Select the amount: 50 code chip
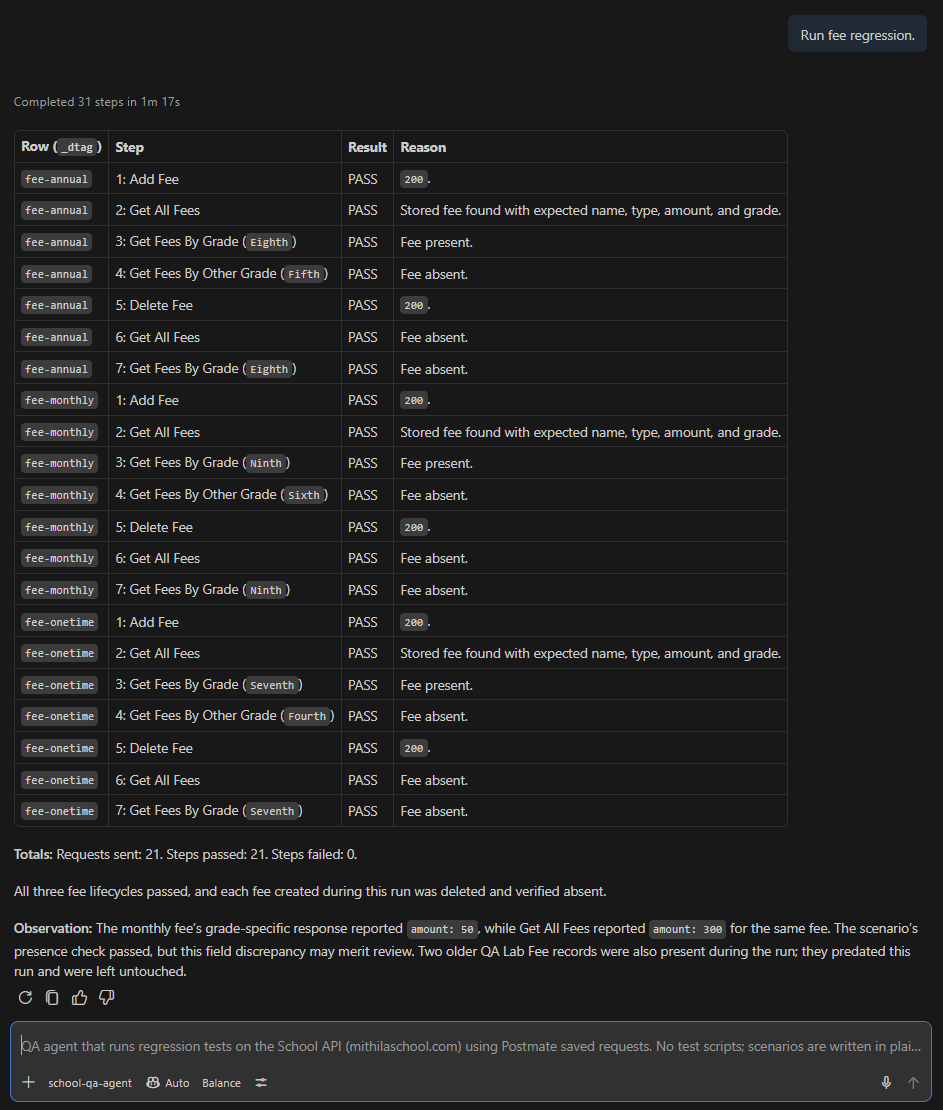Screen dimensions: 943x1110 pos(442,929)
